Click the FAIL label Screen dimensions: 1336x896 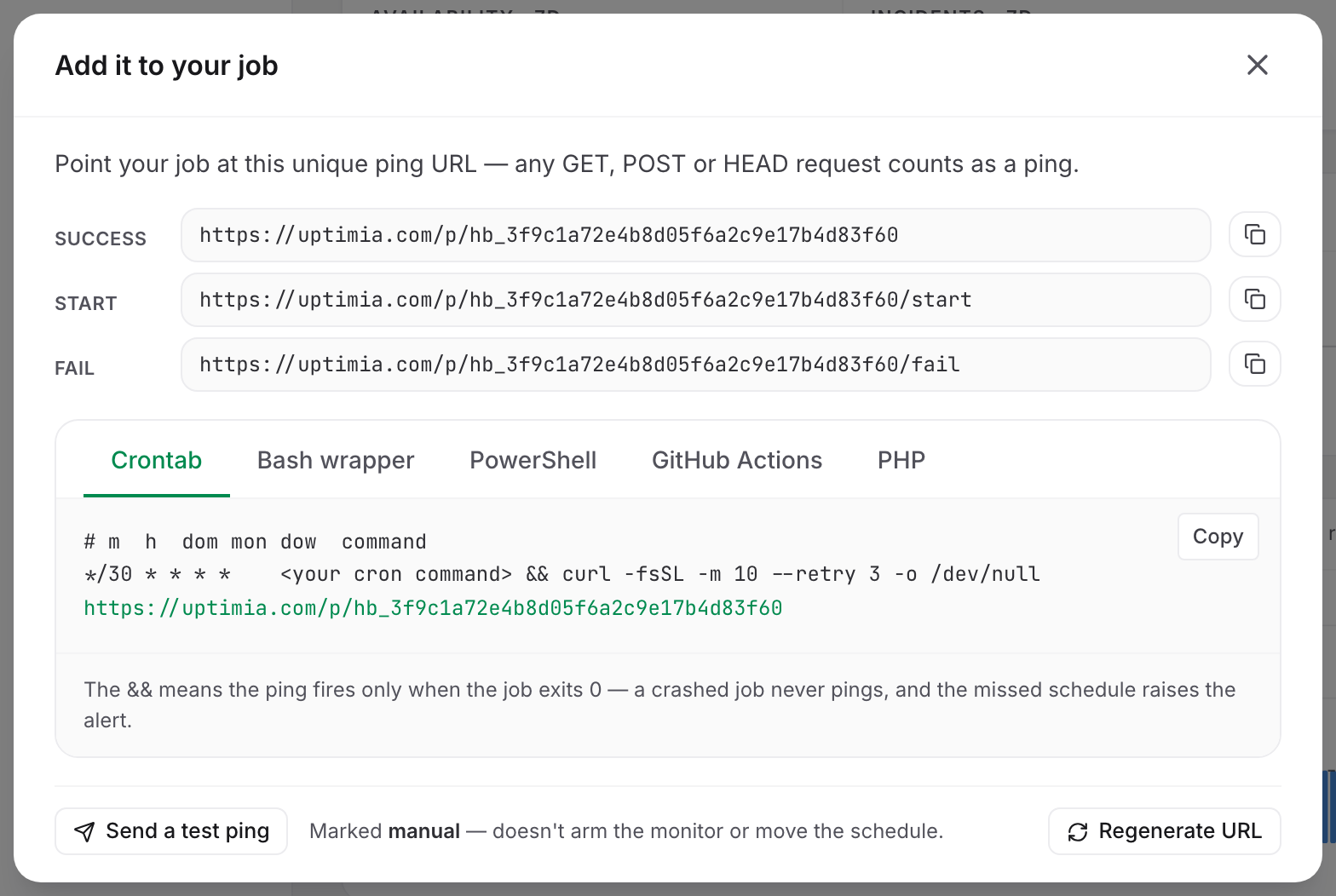point(75,368)
